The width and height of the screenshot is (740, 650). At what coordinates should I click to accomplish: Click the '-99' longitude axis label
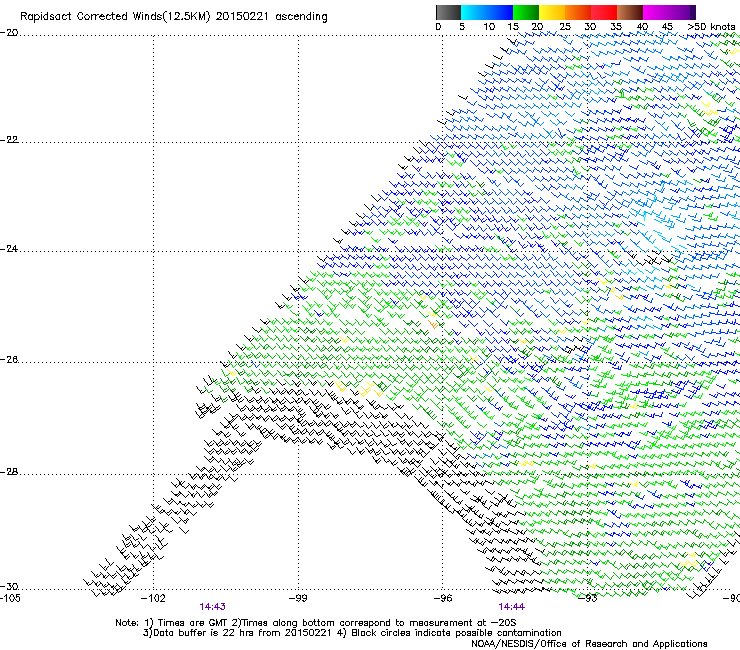(298, 599)
